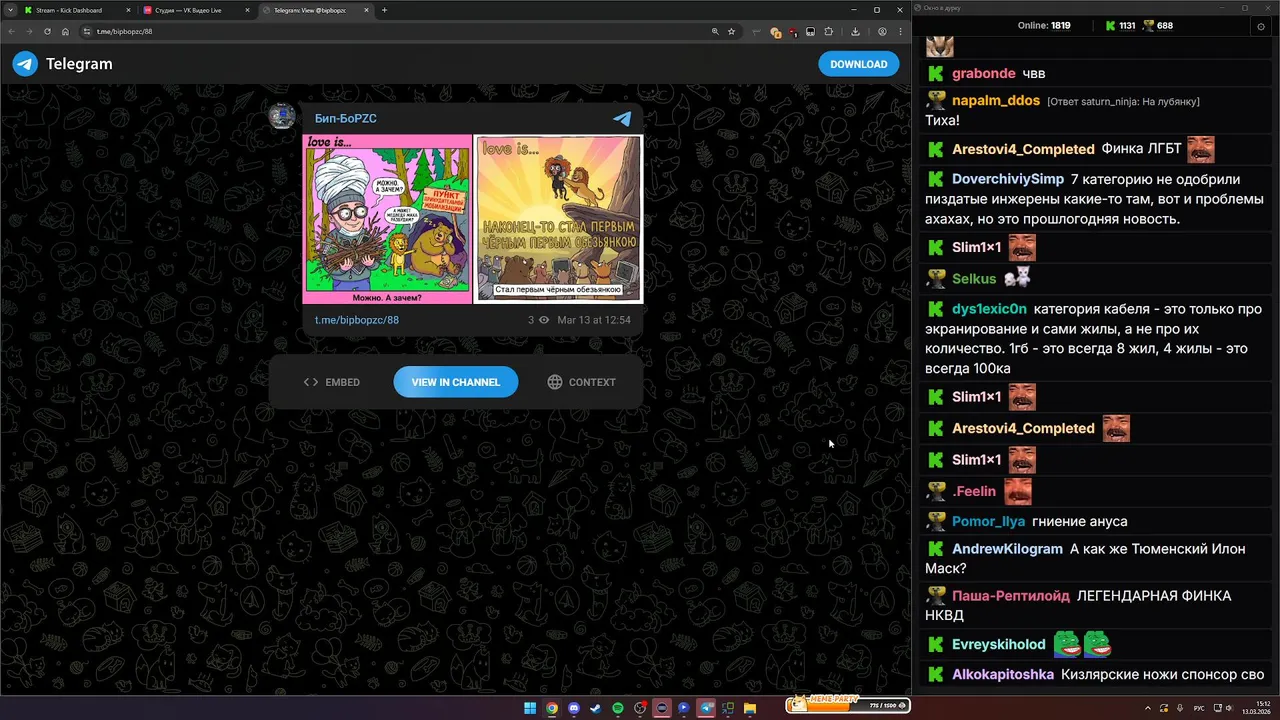The width and height of the screenshot is (1280, 720).
Task: Open Windows Start menu on taskbar
Action: click(530, 708)
